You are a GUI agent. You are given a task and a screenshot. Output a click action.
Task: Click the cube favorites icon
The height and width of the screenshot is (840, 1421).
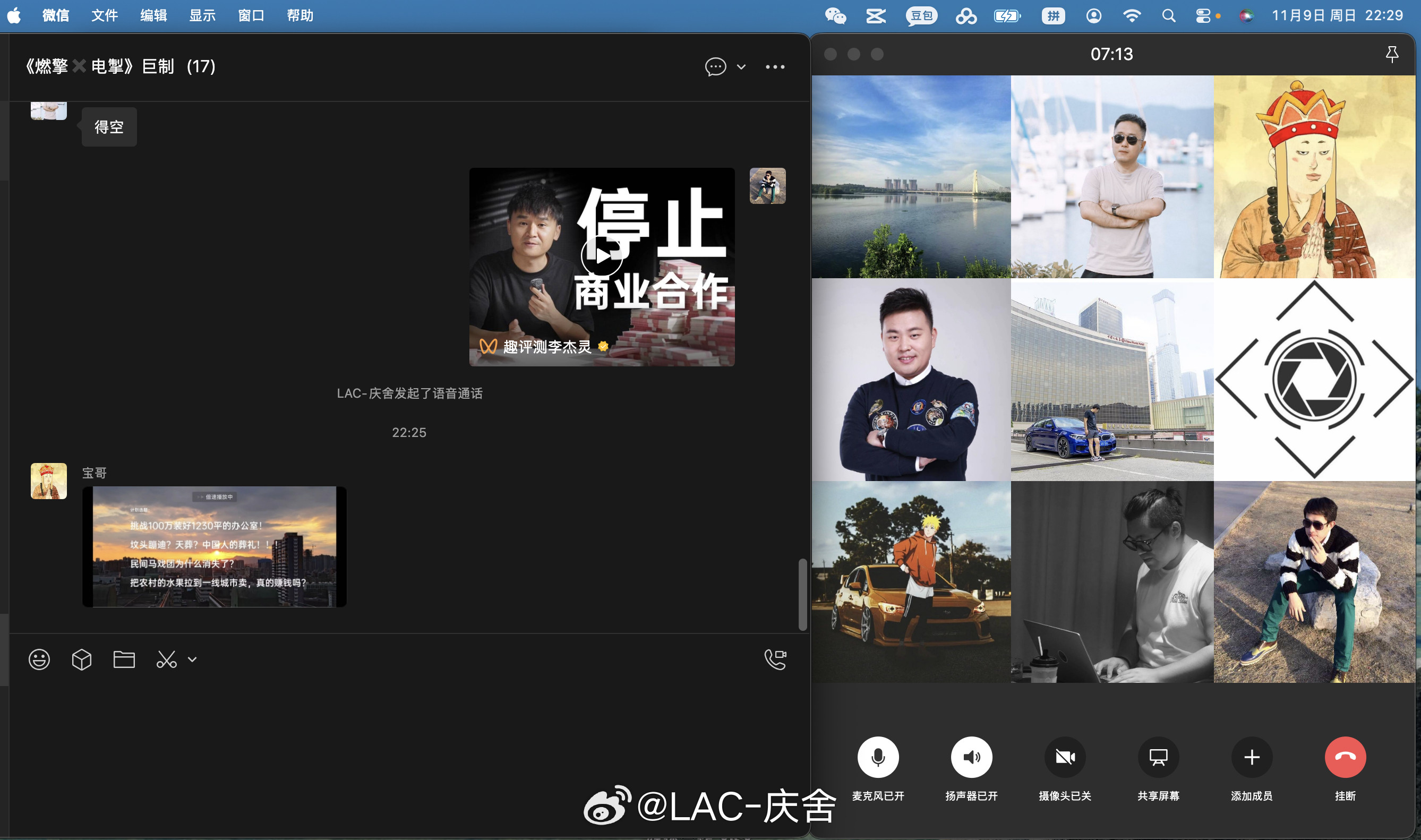point(81,659)
